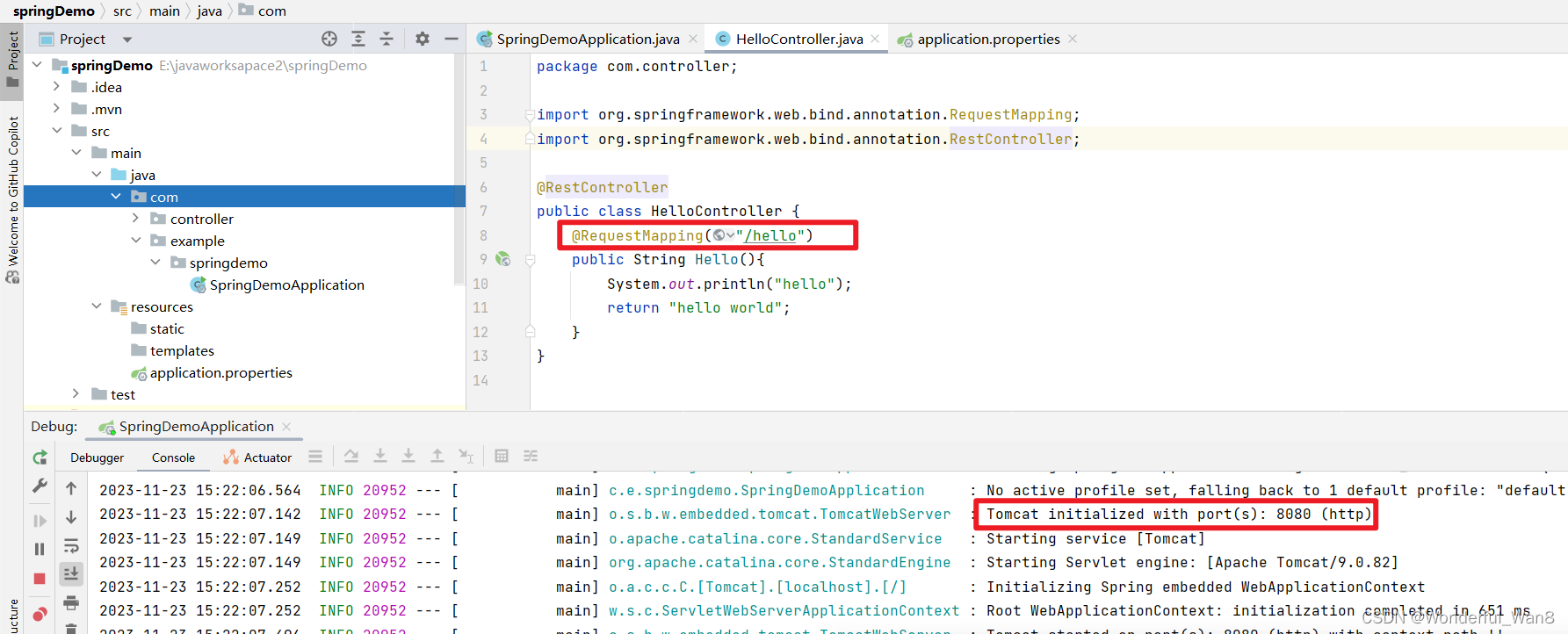Click src breadcrumb in navigation bar
This screenshot has width=1568, height=634.
pos(122,11)
